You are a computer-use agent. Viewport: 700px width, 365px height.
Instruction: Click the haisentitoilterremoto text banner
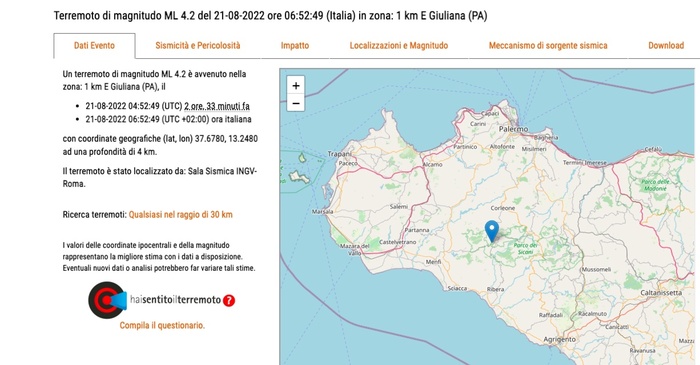(175, 300)
